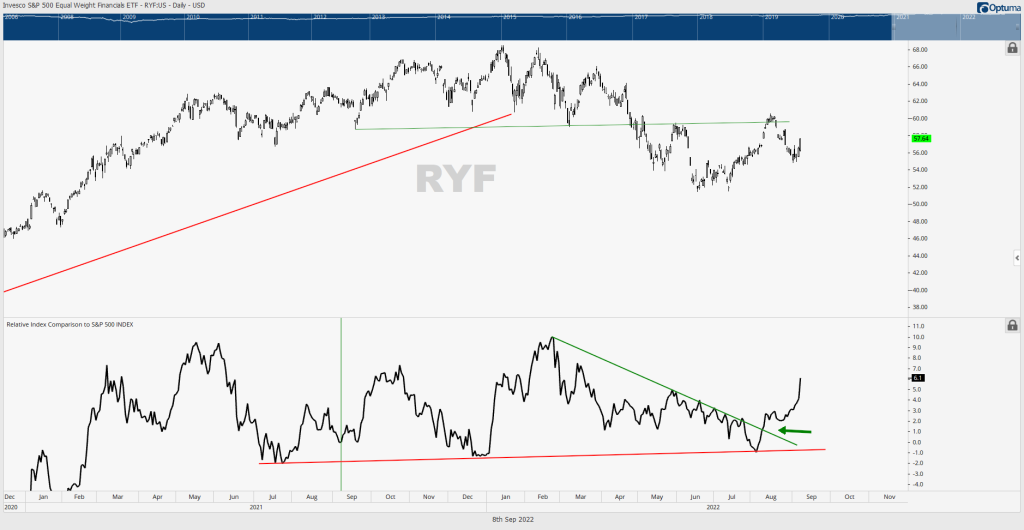Select the green horizontal line near 59 on price chart
The width and height of the screenshot is (1024, 530).
pyautogui.click(x=572, y=125)
